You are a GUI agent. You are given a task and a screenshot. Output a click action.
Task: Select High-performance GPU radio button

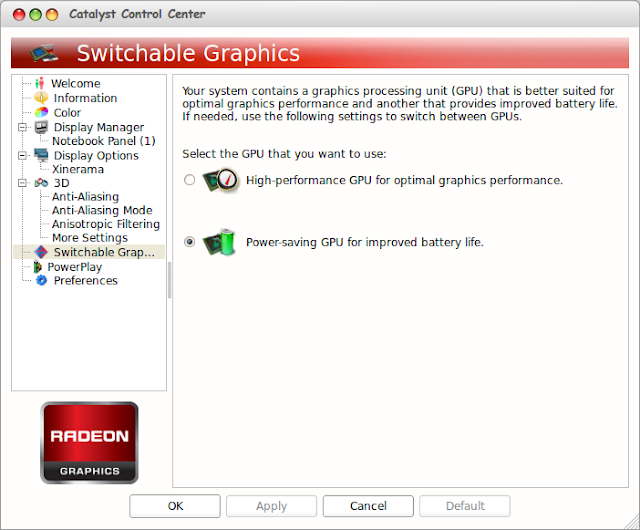click(189, 180)
